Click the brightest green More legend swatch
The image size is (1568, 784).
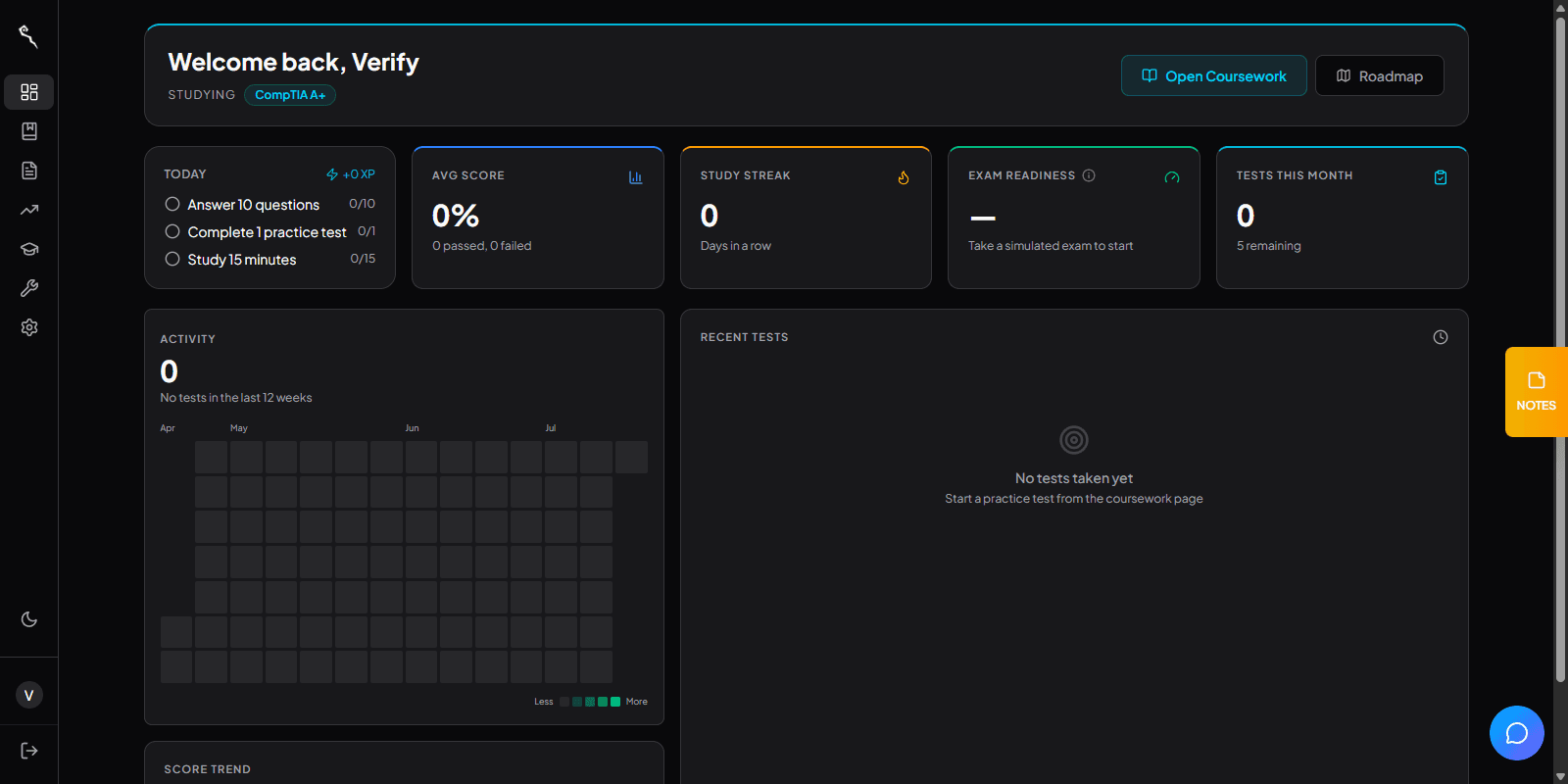click(x=615, y=702)
